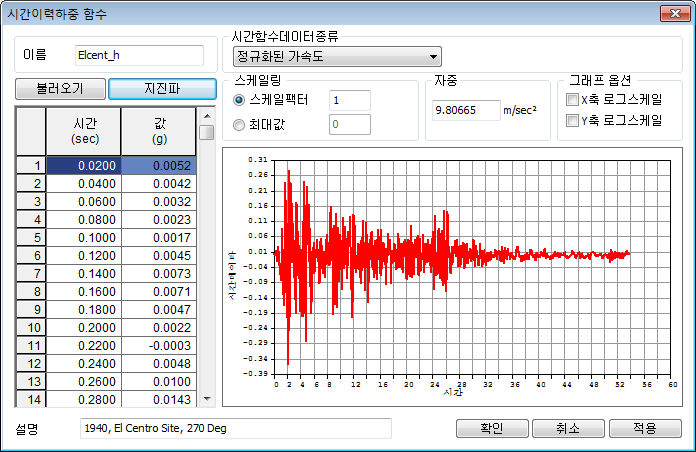This screenshot has width=696, height=452.
Task: Click value cell 0.0143
Action: pos(159,399)
